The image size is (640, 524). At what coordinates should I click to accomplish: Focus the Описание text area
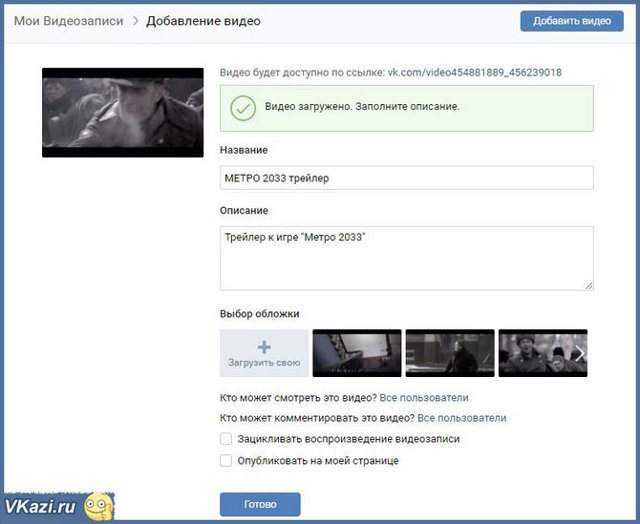tap(407, 258)
